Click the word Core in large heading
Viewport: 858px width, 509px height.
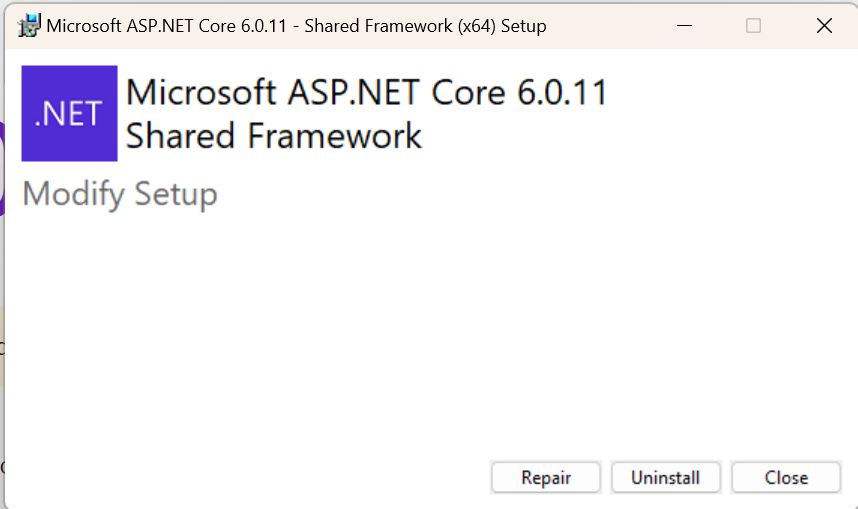(468, 92)
